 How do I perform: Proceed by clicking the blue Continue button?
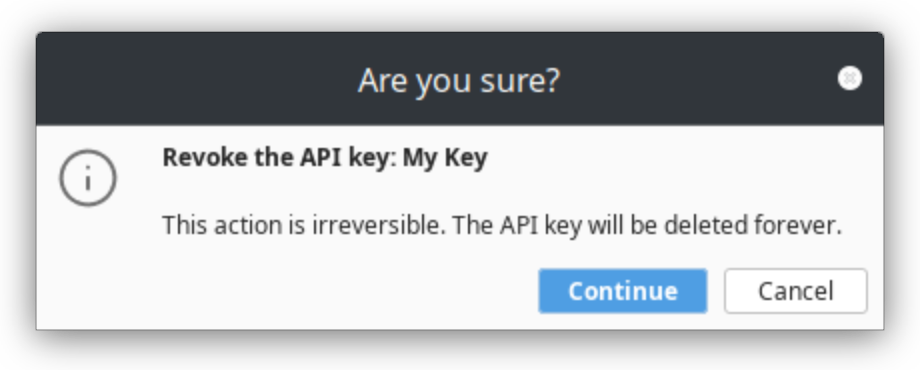(x=623, y=291)
